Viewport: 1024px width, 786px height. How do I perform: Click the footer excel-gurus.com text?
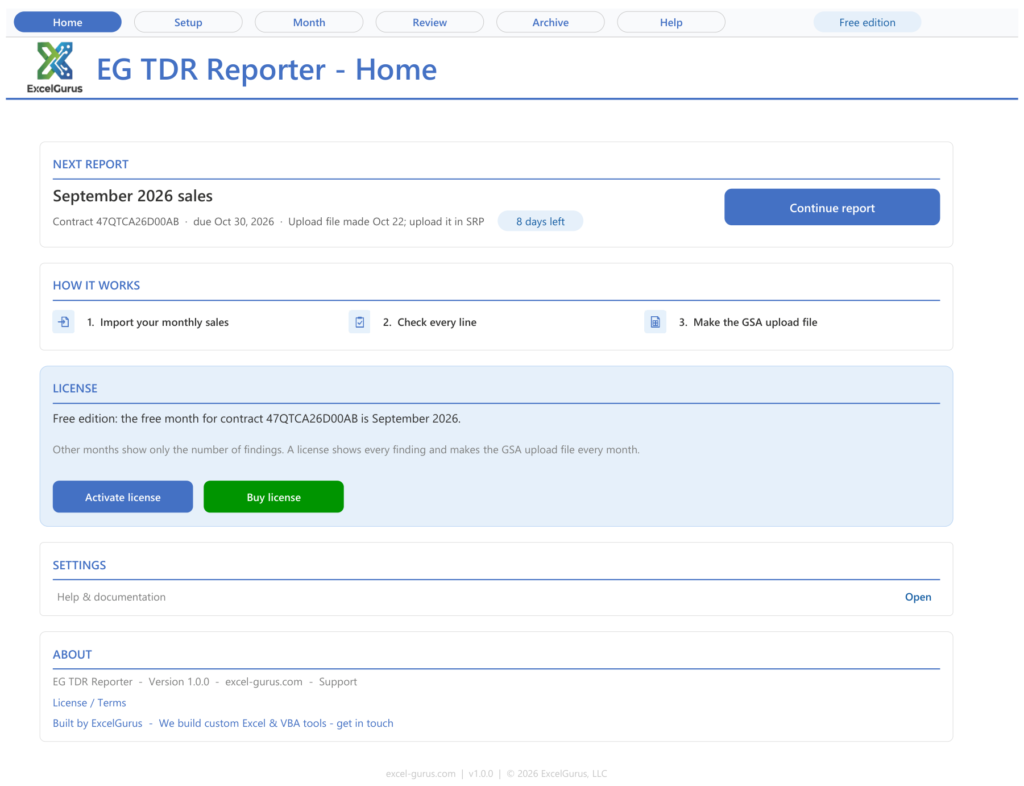pyautogui.click(x=421, y=774)
